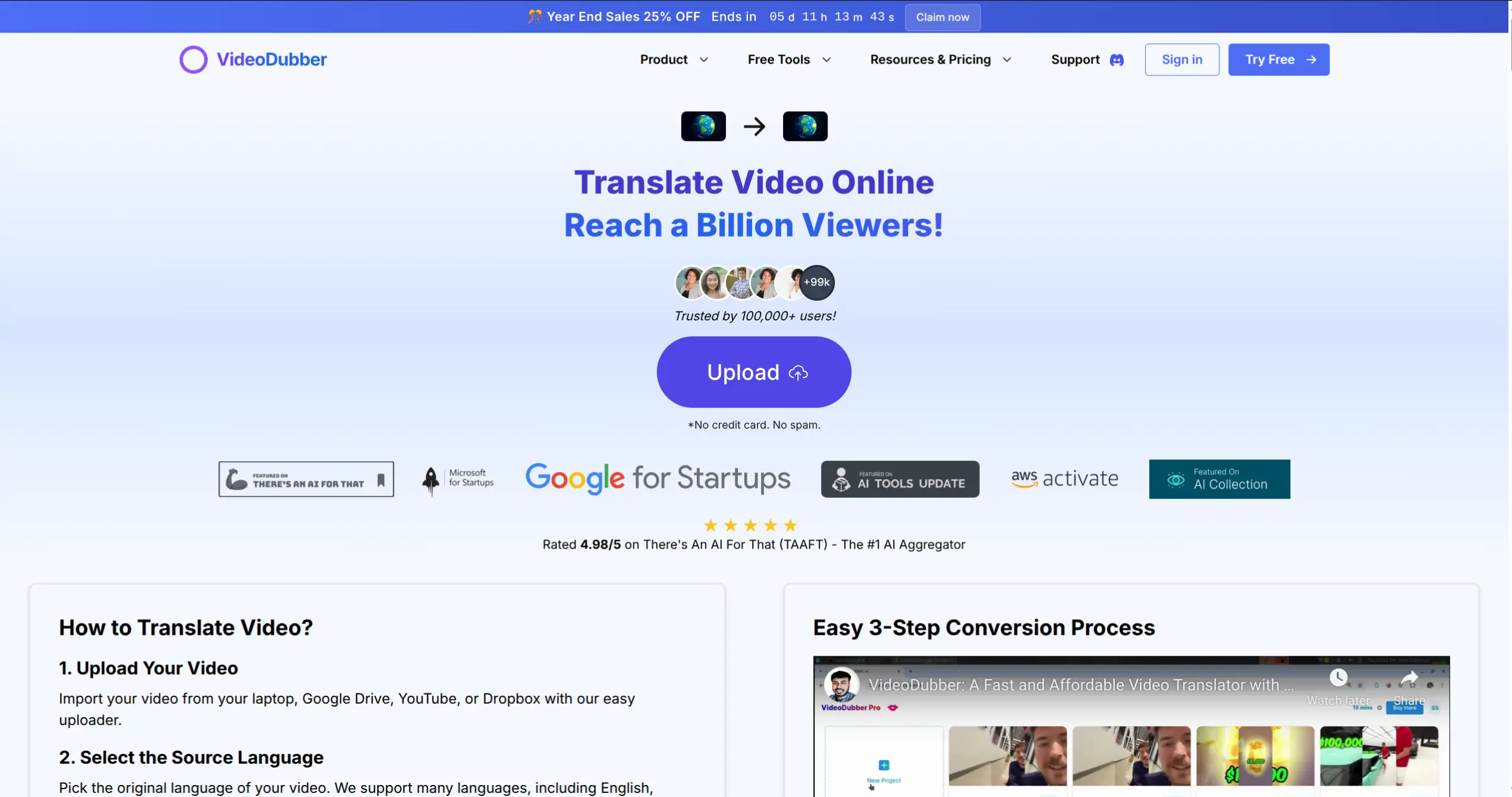Click the Discord support icon
Screen dimensions: 1512x797
(x=1117, y=59)
